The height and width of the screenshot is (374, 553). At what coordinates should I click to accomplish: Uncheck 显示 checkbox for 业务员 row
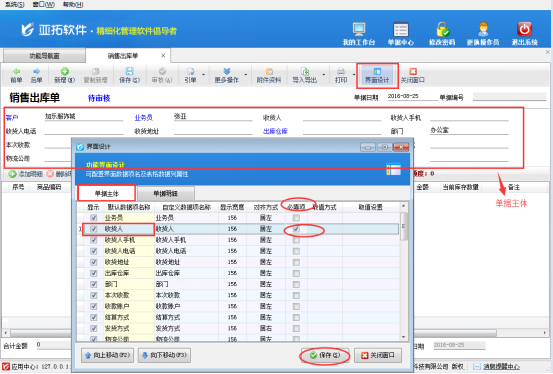pos(93,218)
